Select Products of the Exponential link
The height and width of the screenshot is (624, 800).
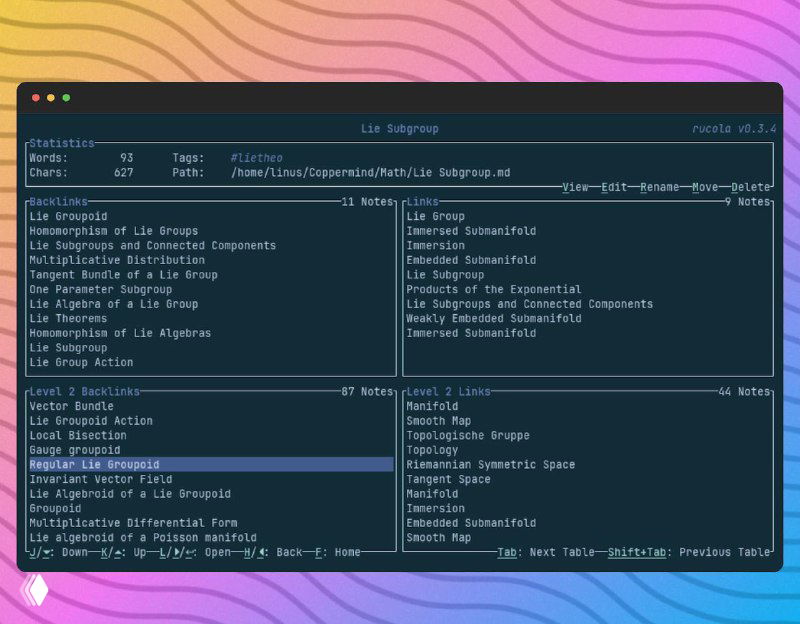pos(493,290)
